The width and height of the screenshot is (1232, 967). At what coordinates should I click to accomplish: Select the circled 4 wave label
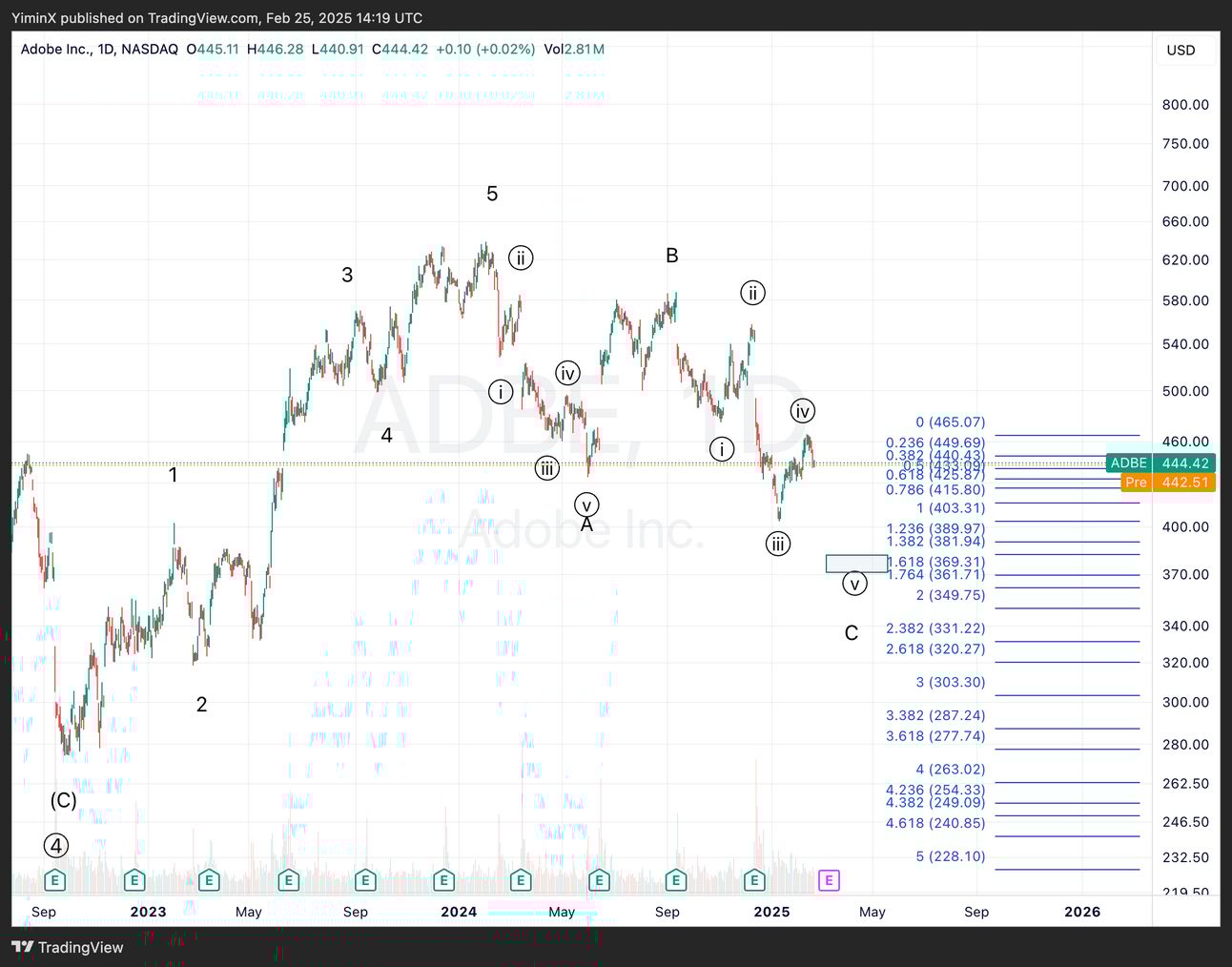pyautogui.click(x=56, y=846)
